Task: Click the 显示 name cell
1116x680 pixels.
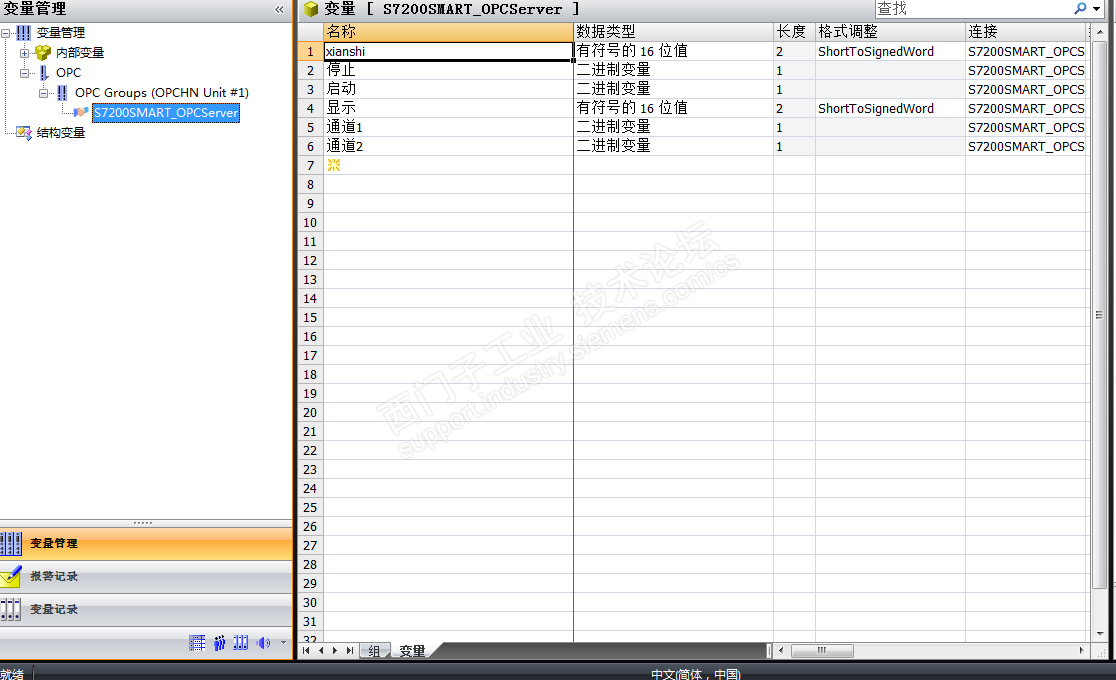Action: [x=448, y=108]
